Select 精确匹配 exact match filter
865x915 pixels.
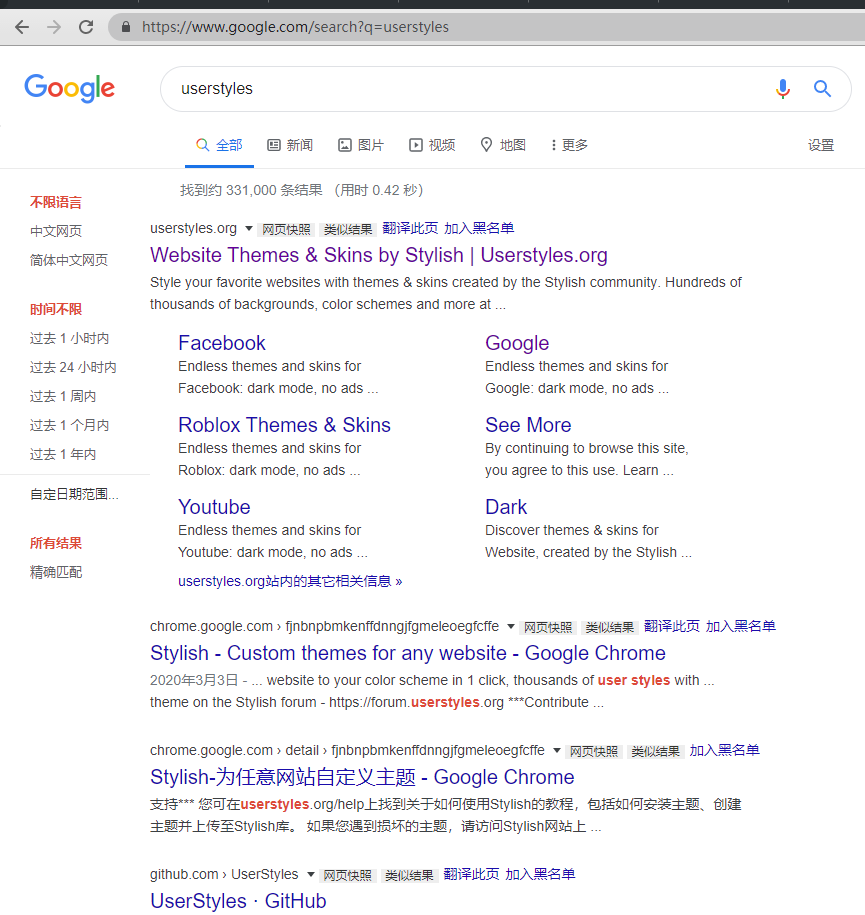point(56,572)
